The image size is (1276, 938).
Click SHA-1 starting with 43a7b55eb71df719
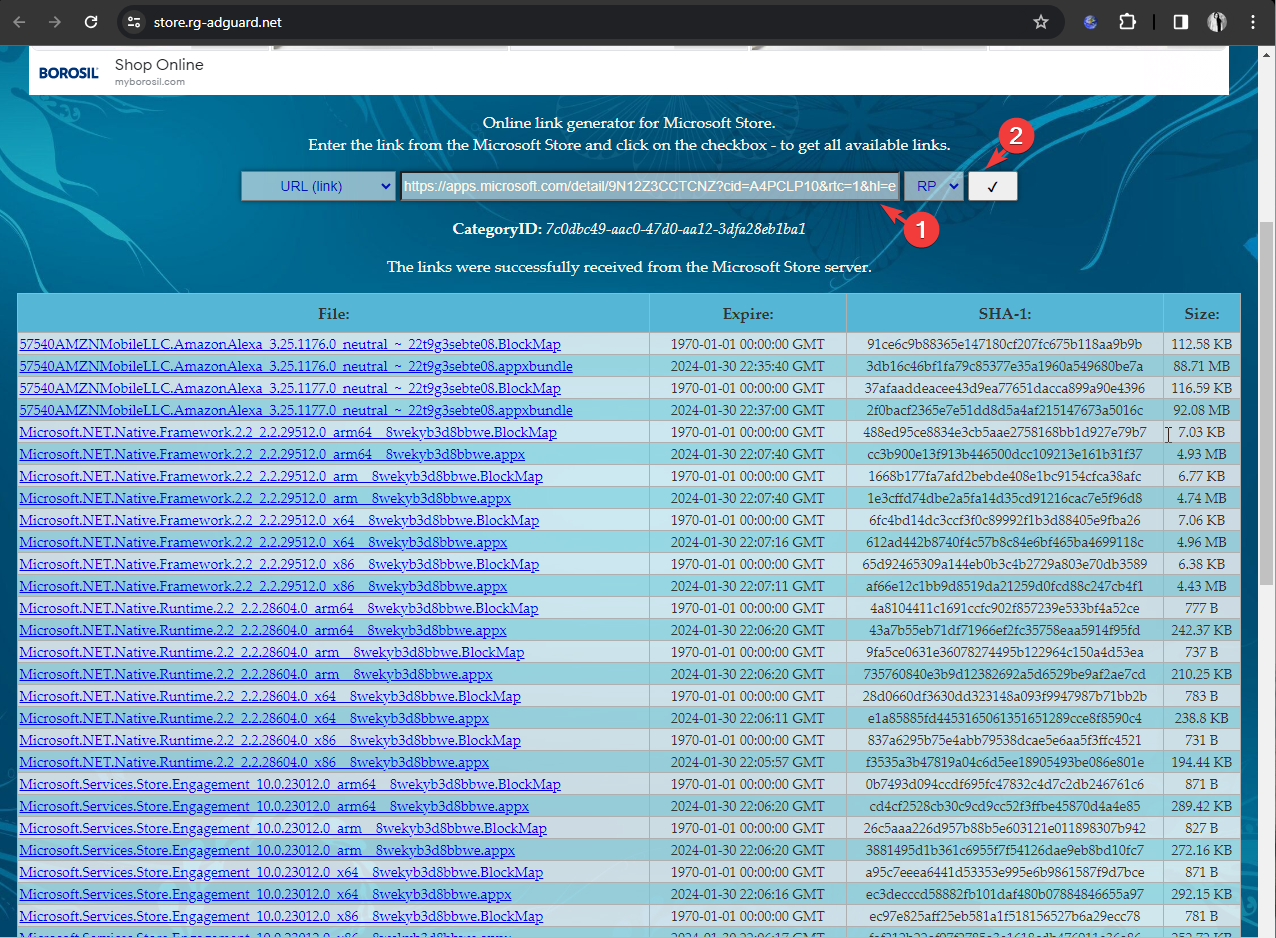[1005, 630]
